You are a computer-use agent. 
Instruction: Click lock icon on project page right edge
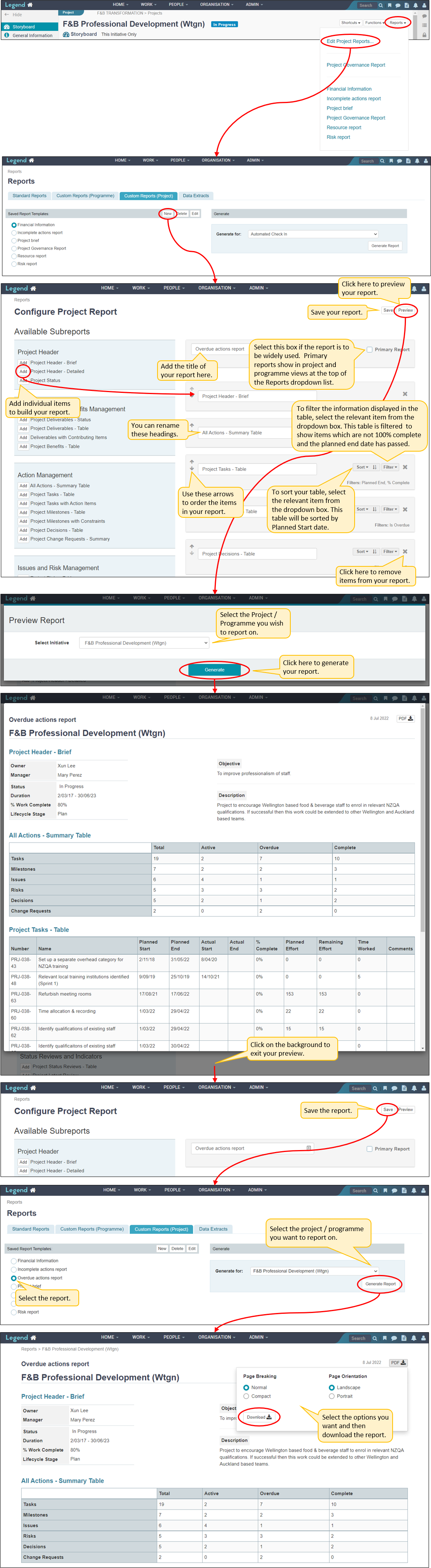point(424,35)
